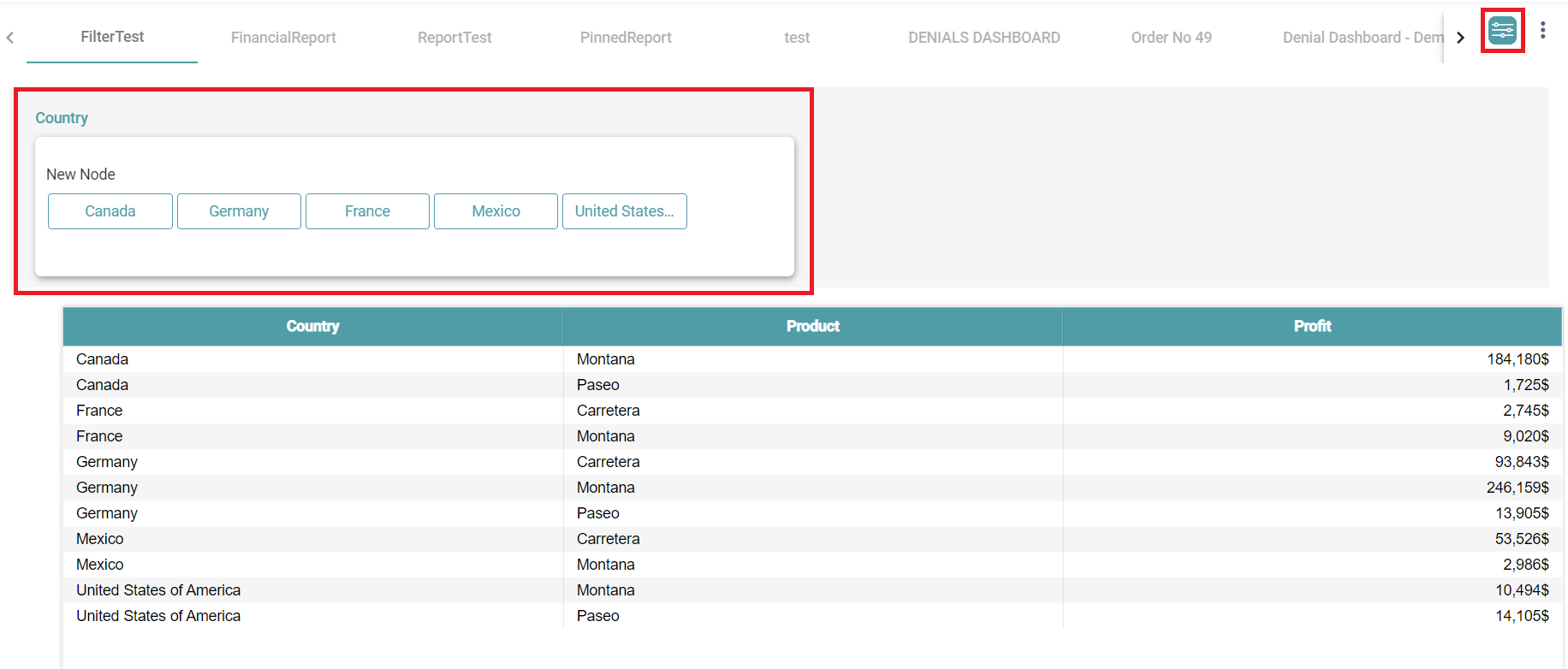Select the tab labeled test
Screen dimensions: 1568x669
797,38
